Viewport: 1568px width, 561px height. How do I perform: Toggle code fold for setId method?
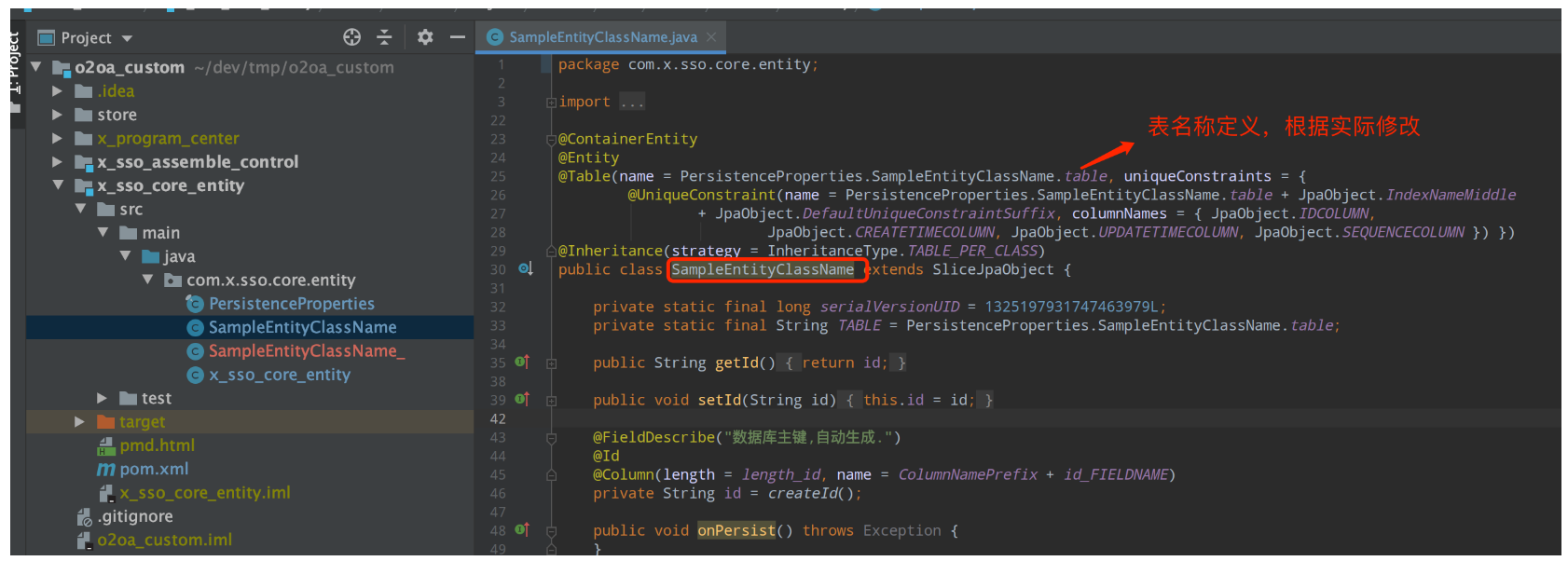[551, 401]
